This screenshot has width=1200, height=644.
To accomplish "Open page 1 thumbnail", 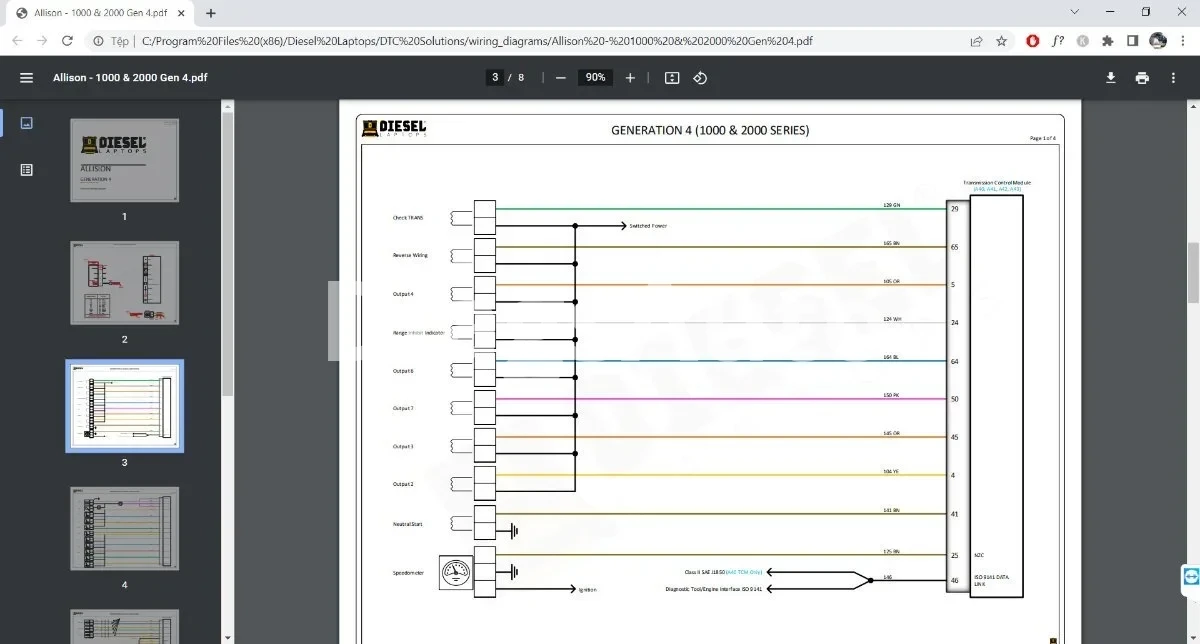I will (125, 160).
